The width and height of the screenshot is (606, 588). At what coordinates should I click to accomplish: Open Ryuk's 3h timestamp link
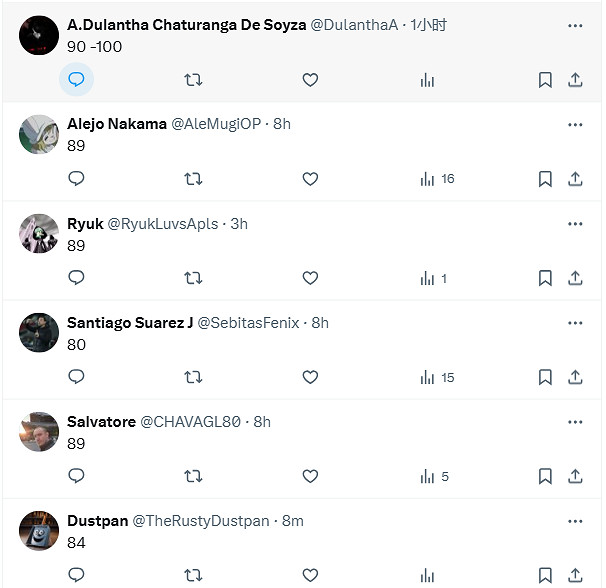(x=239, y=224)
